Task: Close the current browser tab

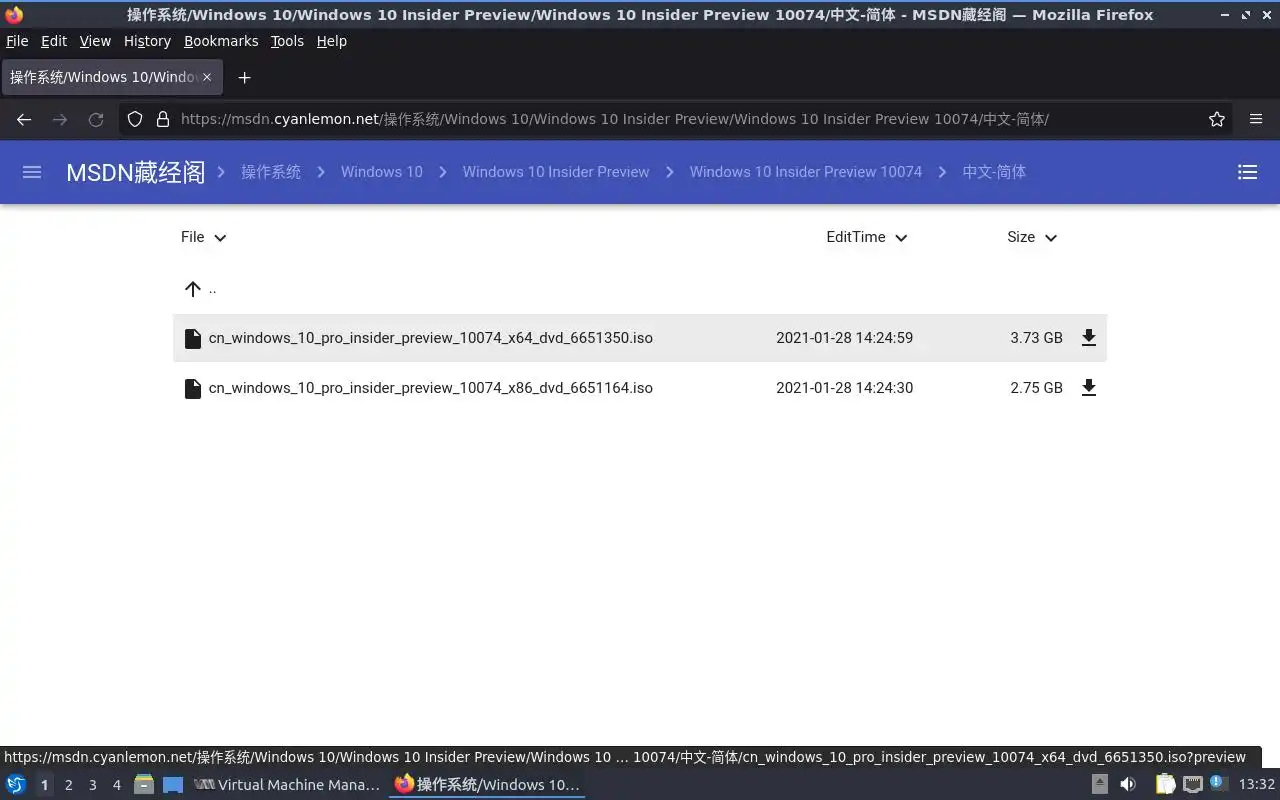Action: [x=207, y=77]
